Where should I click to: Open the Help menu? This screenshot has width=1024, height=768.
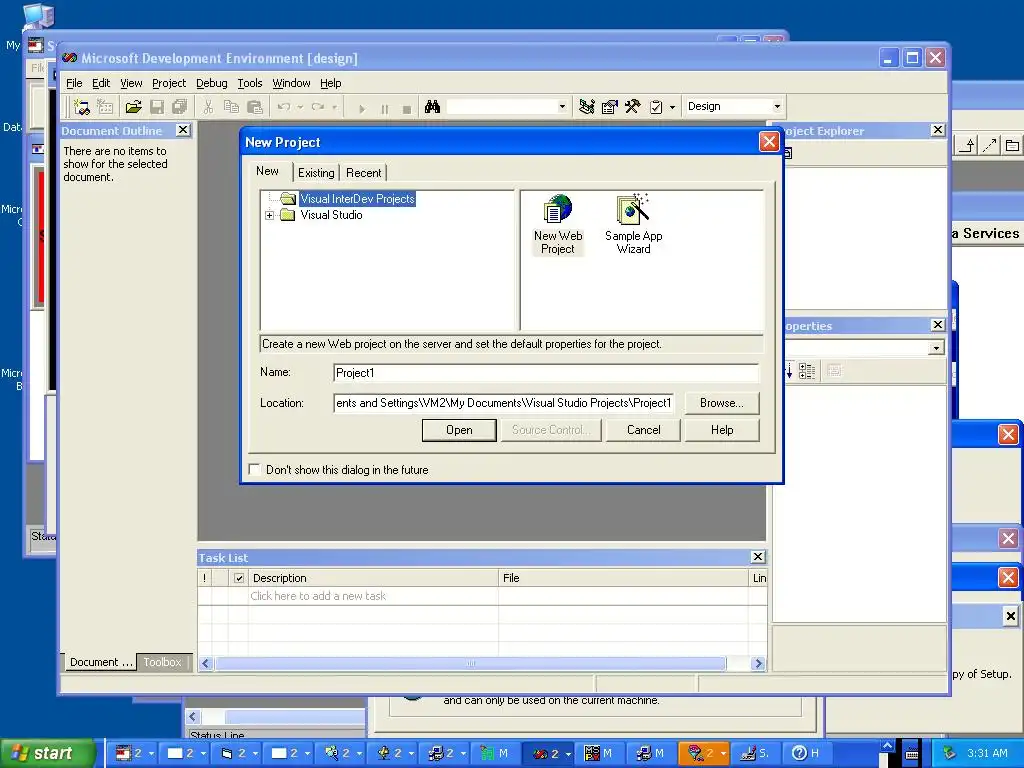tap(330, 83)
